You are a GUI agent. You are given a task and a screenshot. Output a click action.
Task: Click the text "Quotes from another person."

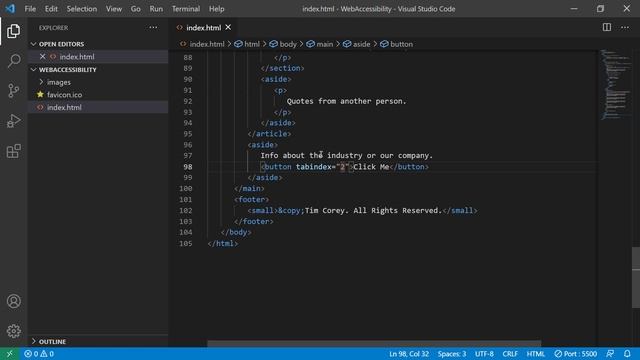[x=347, y=101]
